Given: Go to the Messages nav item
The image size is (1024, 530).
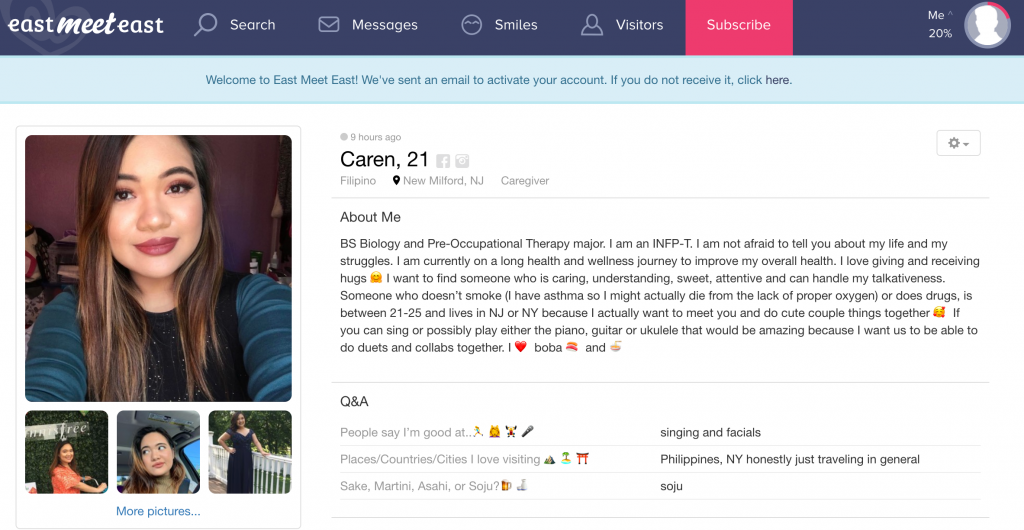Looking at the screenshot, I should coord(368,25).
